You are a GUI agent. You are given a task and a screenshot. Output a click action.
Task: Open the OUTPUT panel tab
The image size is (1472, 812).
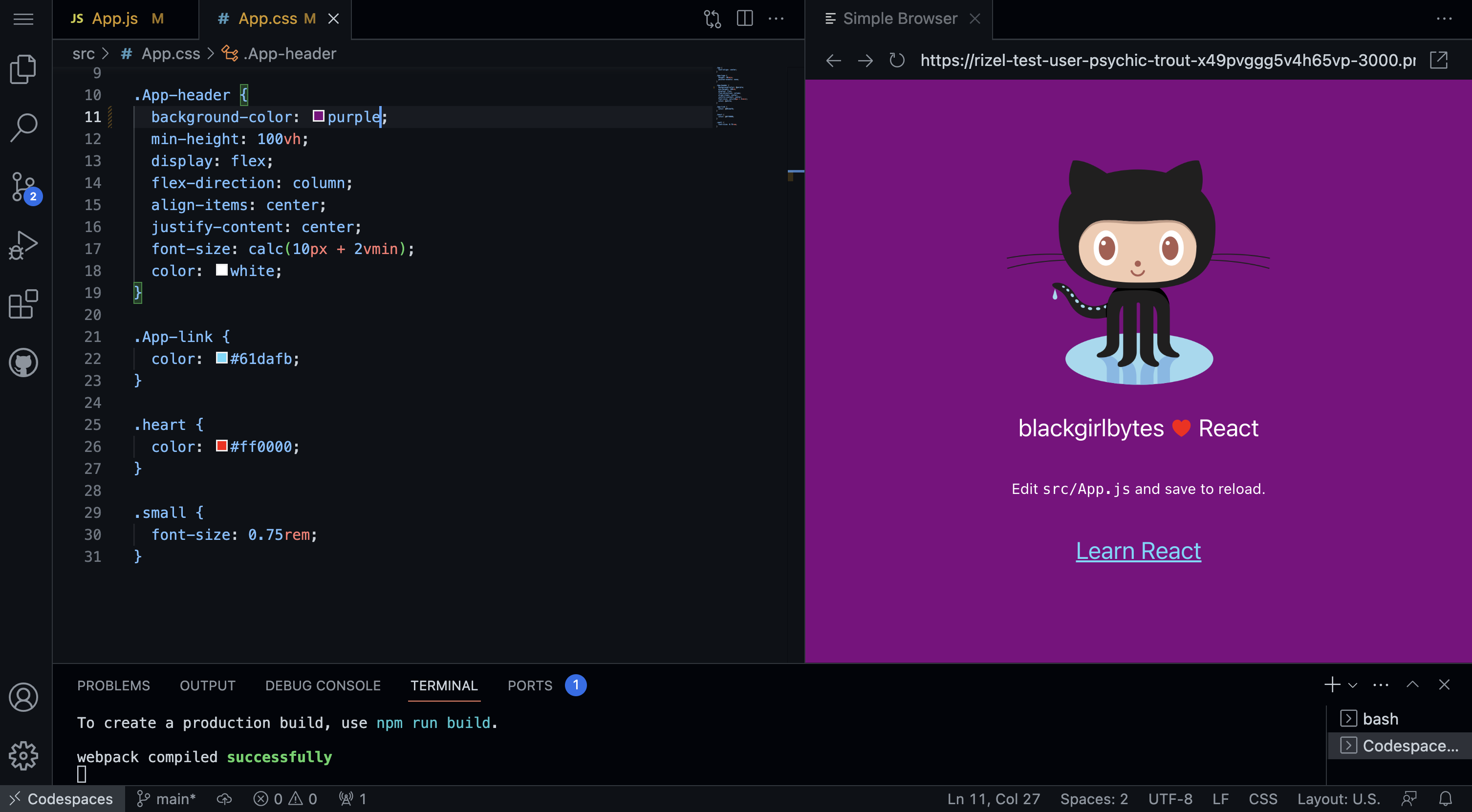[207, 686]
